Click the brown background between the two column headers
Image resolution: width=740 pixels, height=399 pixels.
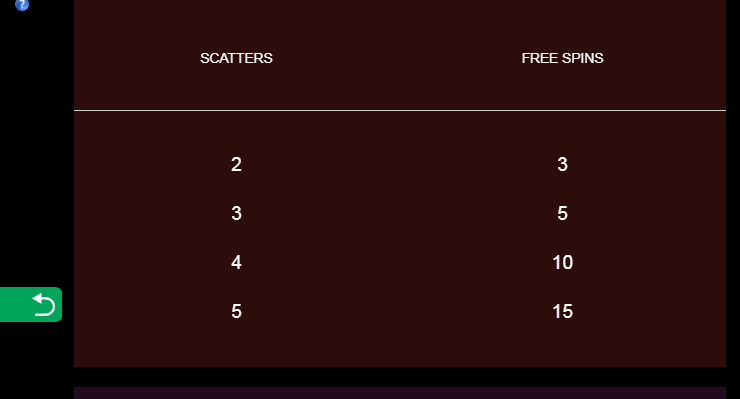pos(396,58)
